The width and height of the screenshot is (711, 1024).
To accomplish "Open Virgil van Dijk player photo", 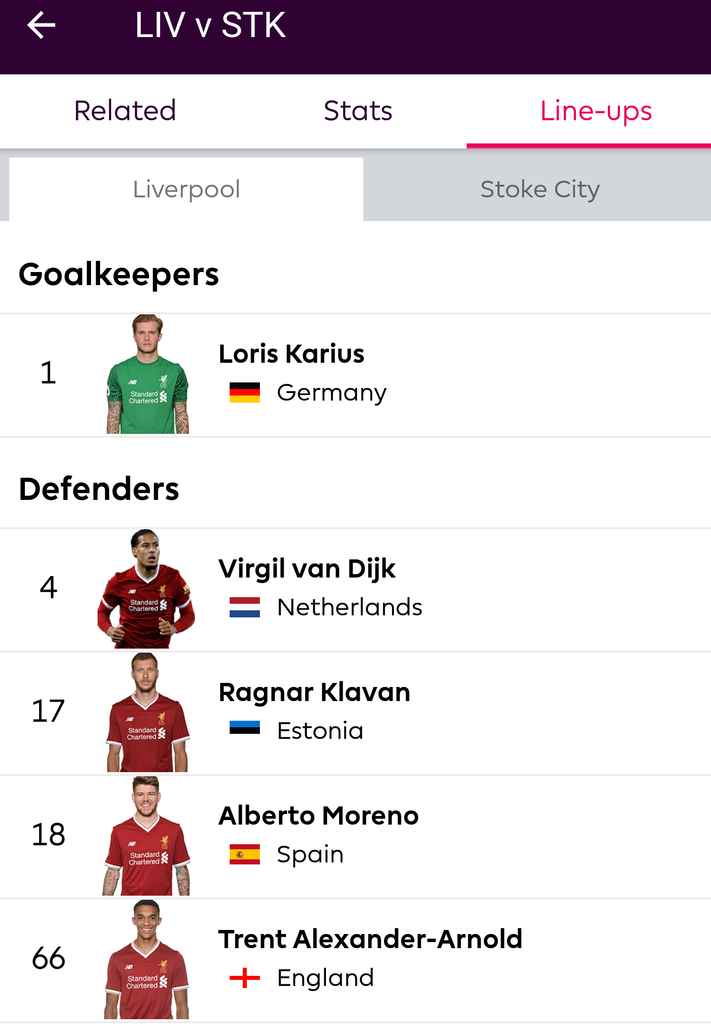I will (x=147, y=589).
